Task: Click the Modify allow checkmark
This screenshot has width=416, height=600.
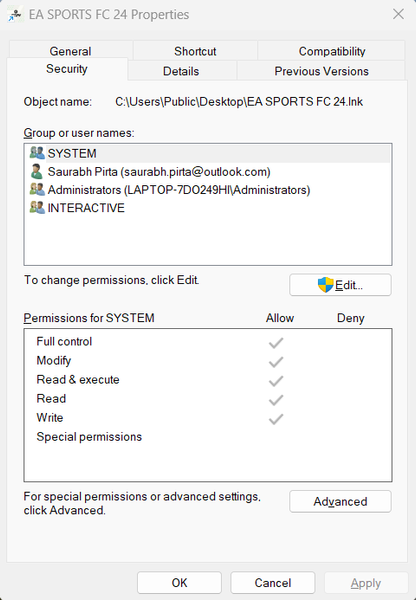Action: 276,362
